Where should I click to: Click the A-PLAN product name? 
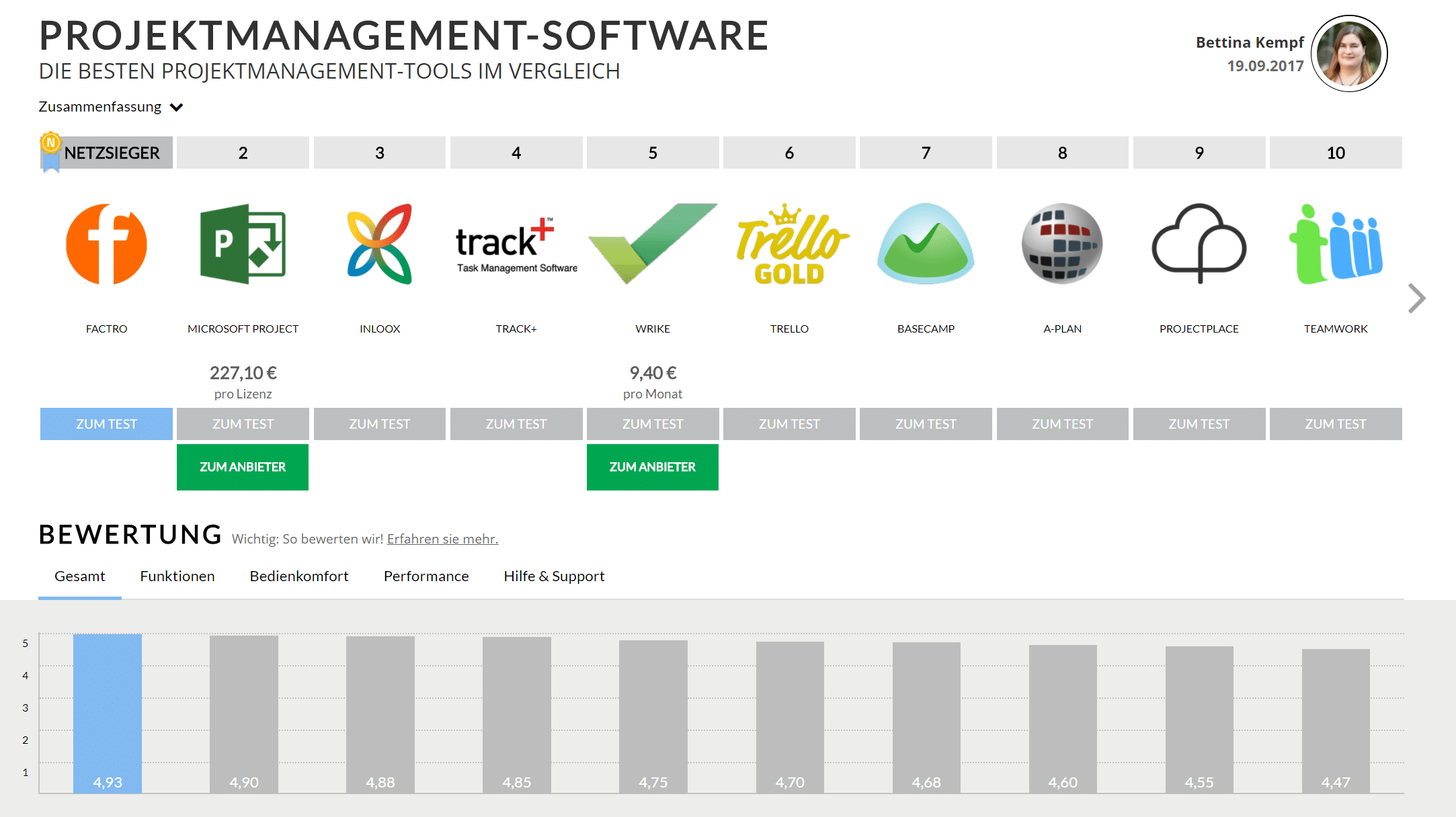tap(1062, 329)
